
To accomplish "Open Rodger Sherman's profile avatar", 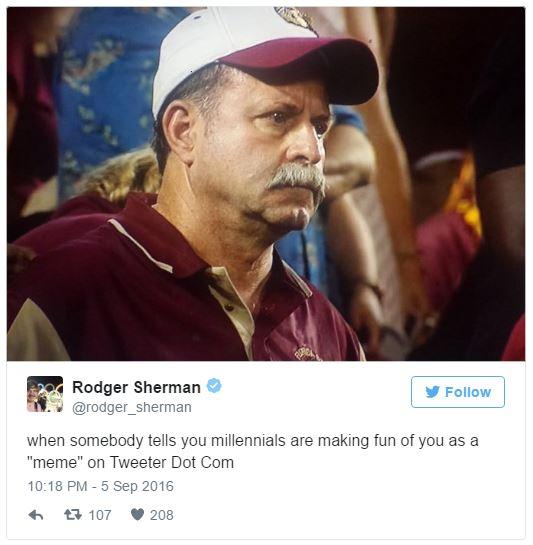I will (x=45, y=394).
